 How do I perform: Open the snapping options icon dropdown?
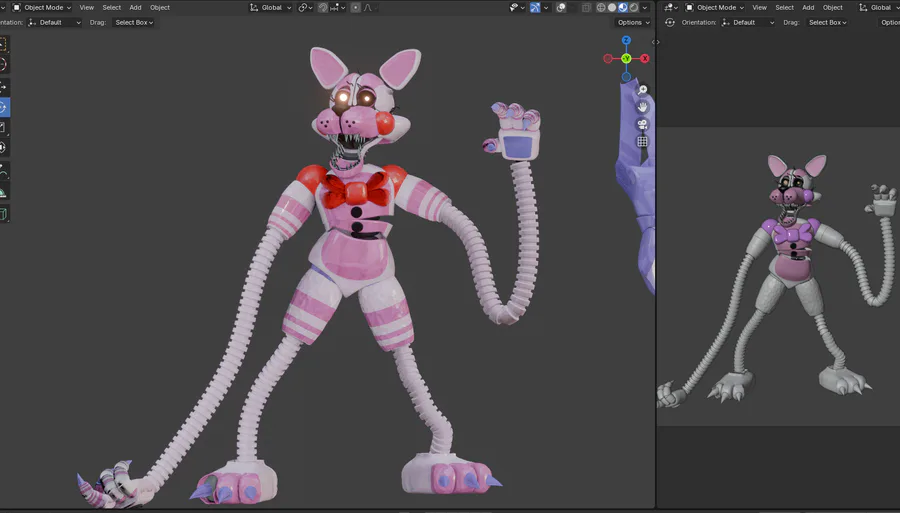pyautogui.click(x=338, y=7)
